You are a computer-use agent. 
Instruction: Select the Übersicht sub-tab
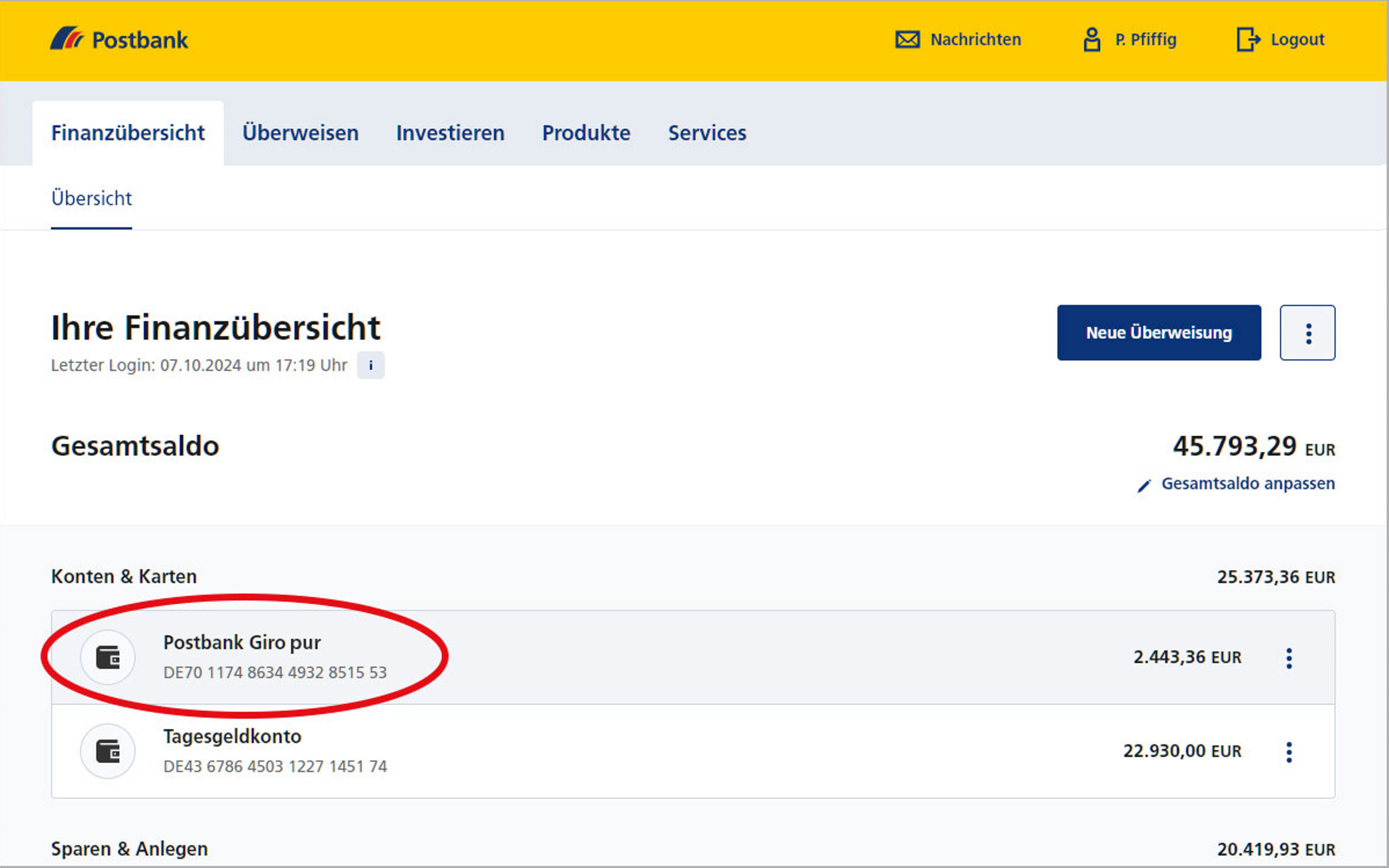coord(91,199)
